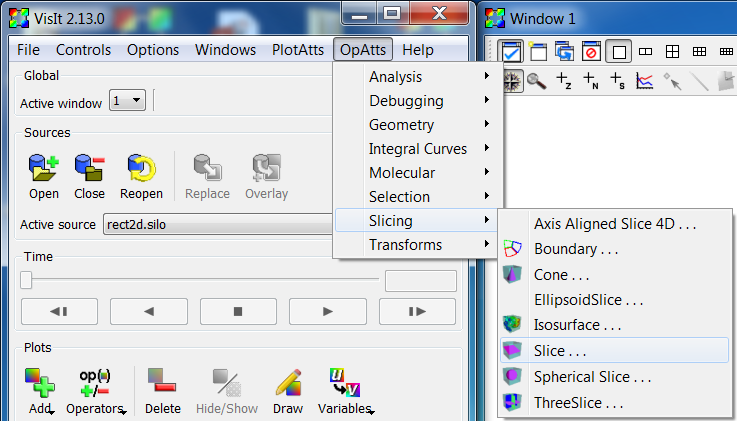737x421 pixels.
Task: Select the 1x2 window layout icon
Action: click(645, 51)
